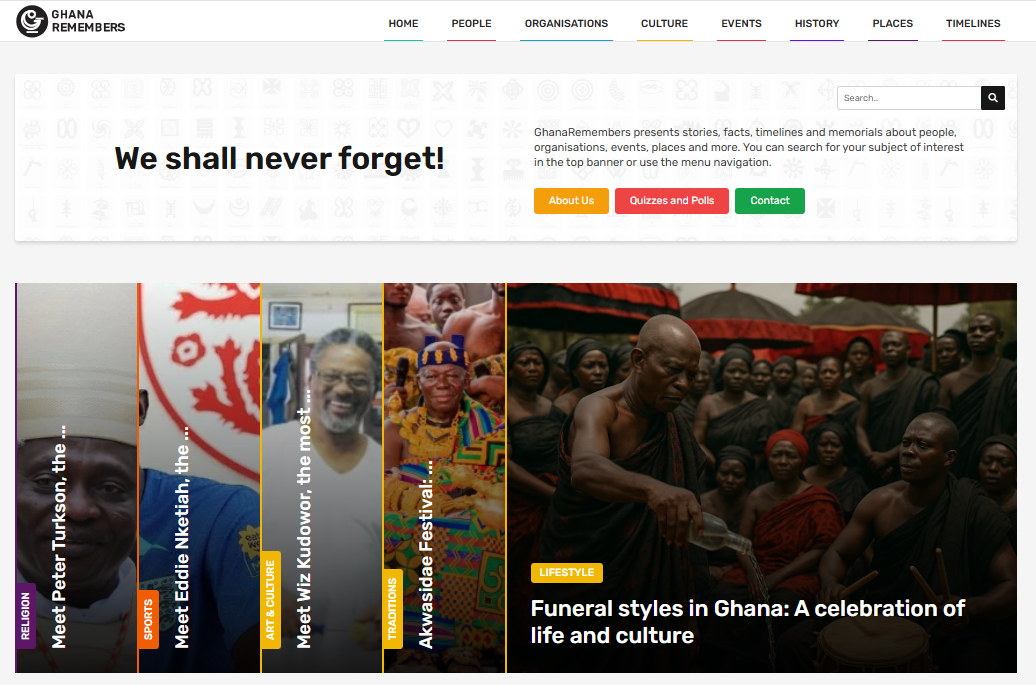Click the About Us button

click(x=572, y=201)
